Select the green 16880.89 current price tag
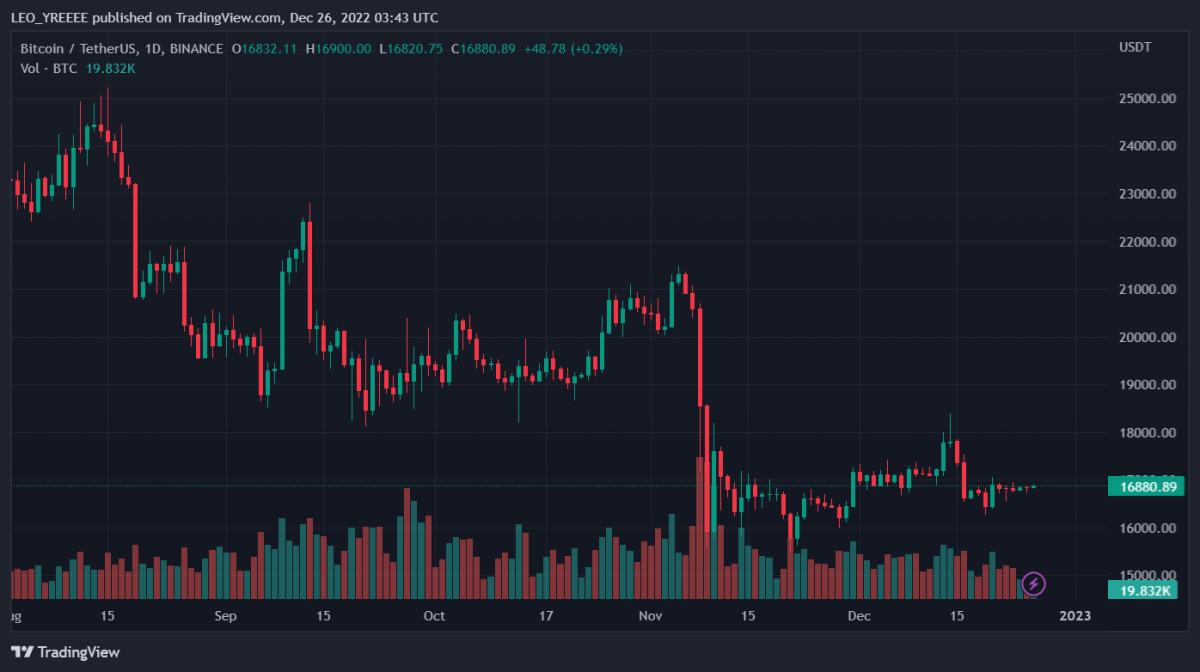The height and width of the screenshot is (672, 1200). (1146, 487)
